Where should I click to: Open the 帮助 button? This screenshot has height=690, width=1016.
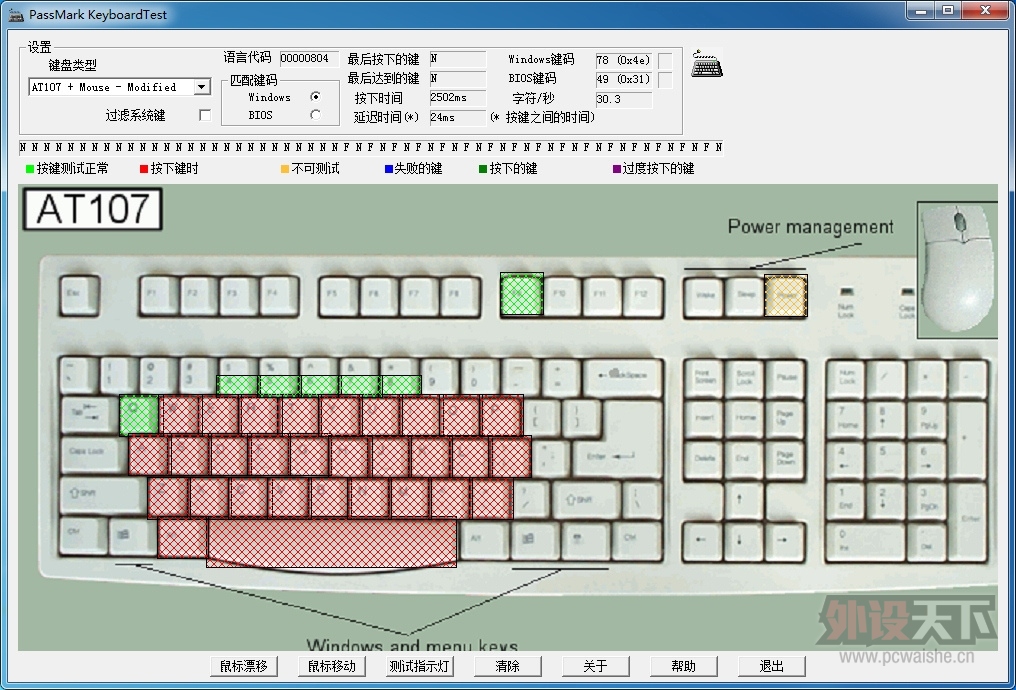(x=684, y=666)
